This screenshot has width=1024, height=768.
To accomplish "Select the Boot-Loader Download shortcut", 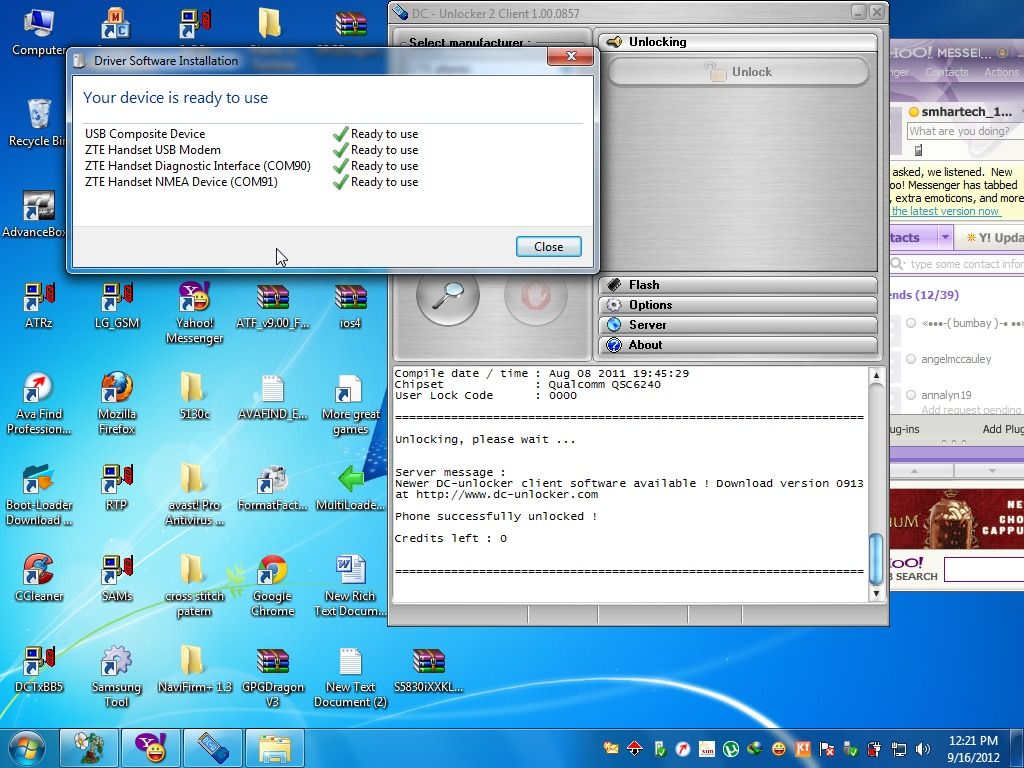I will pos(39,494).
